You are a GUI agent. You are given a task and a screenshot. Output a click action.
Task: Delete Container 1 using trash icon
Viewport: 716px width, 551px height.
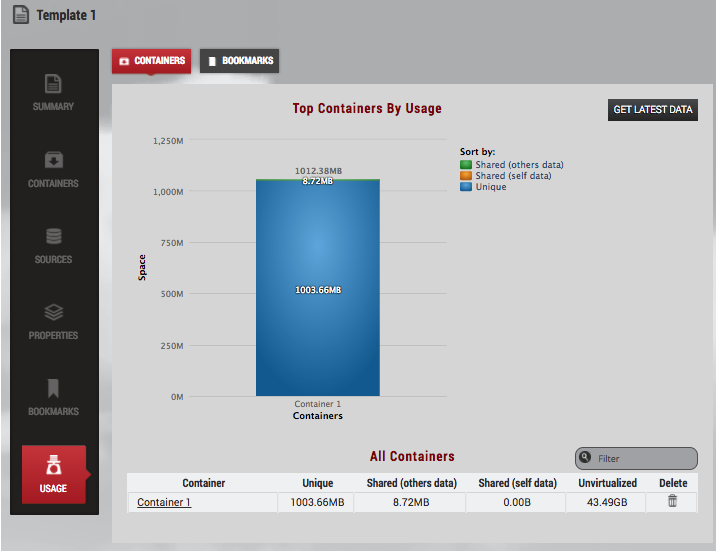(x=672, y=501)
